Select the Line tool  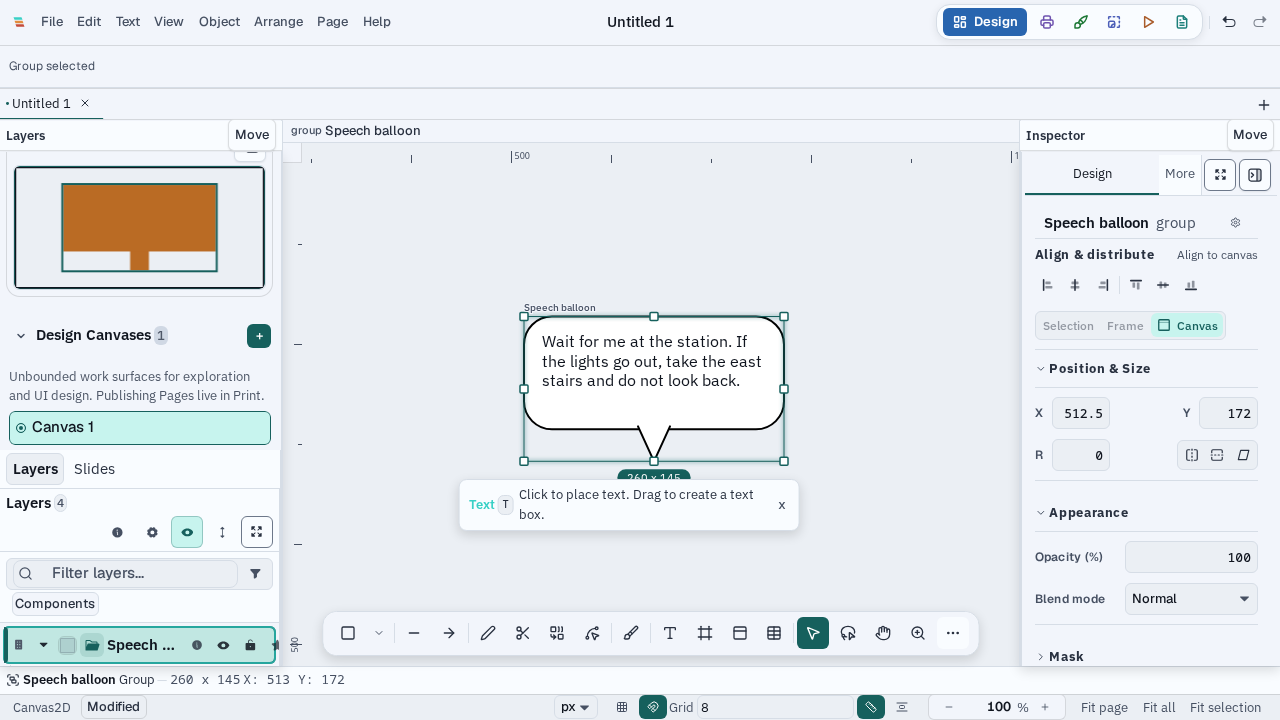pyautogui.click(x=414, y=633)
